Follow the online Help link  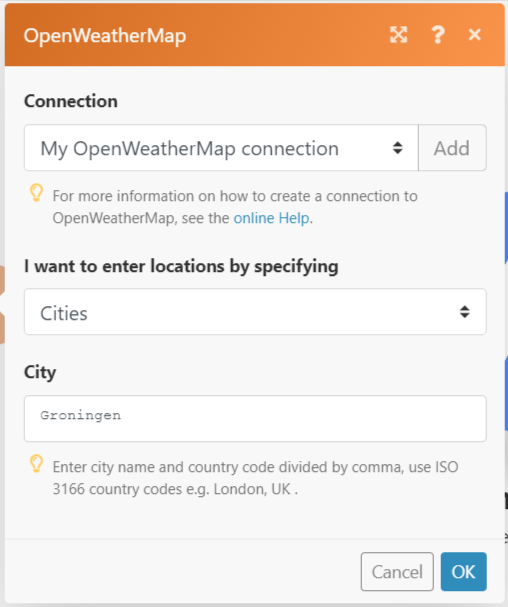click(271, 218)
